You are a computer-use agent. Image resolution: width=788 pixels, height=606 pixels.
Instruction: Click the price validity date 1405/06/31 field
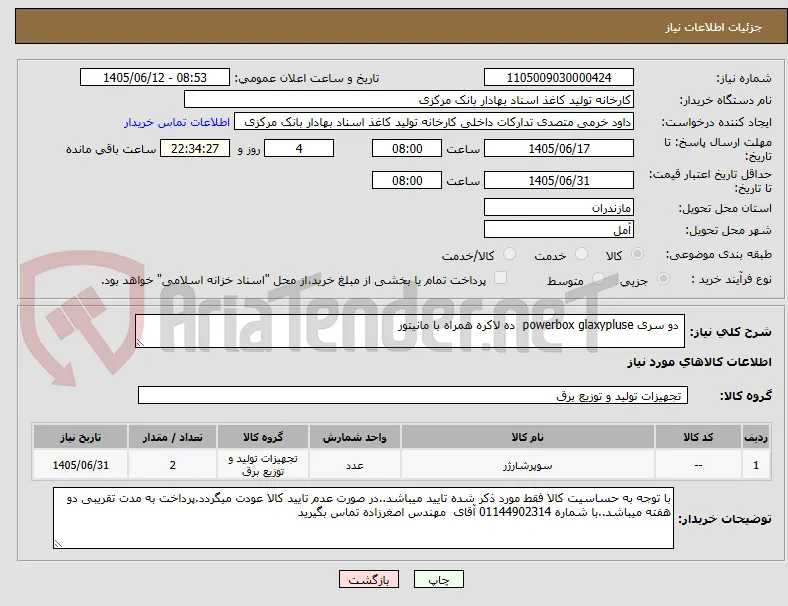point(559,180)
